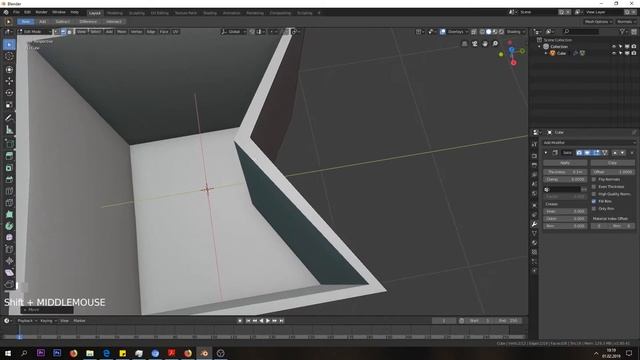The height and width of the screenshot is (360, 640).
Task: Select the Select Box tool
Action: [9, 44]
